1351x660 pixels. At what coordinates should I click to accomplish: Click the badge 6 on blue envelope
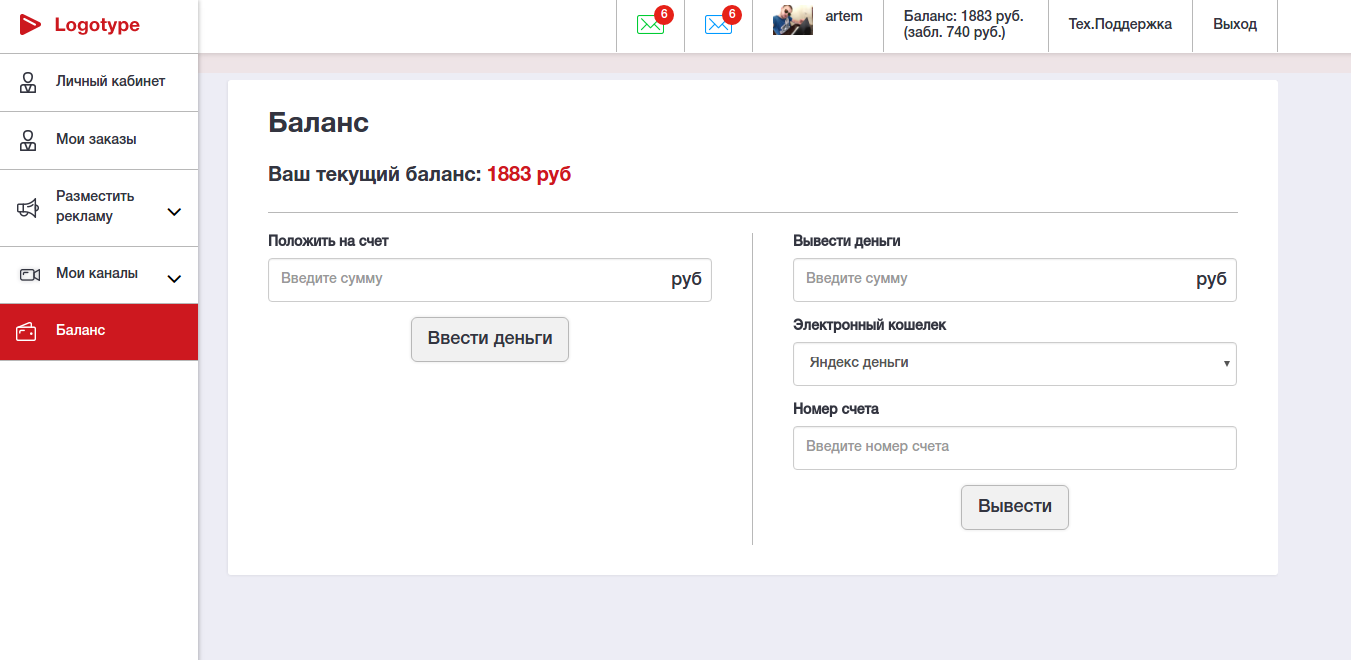pyautogui.click(x=731, y=15)
